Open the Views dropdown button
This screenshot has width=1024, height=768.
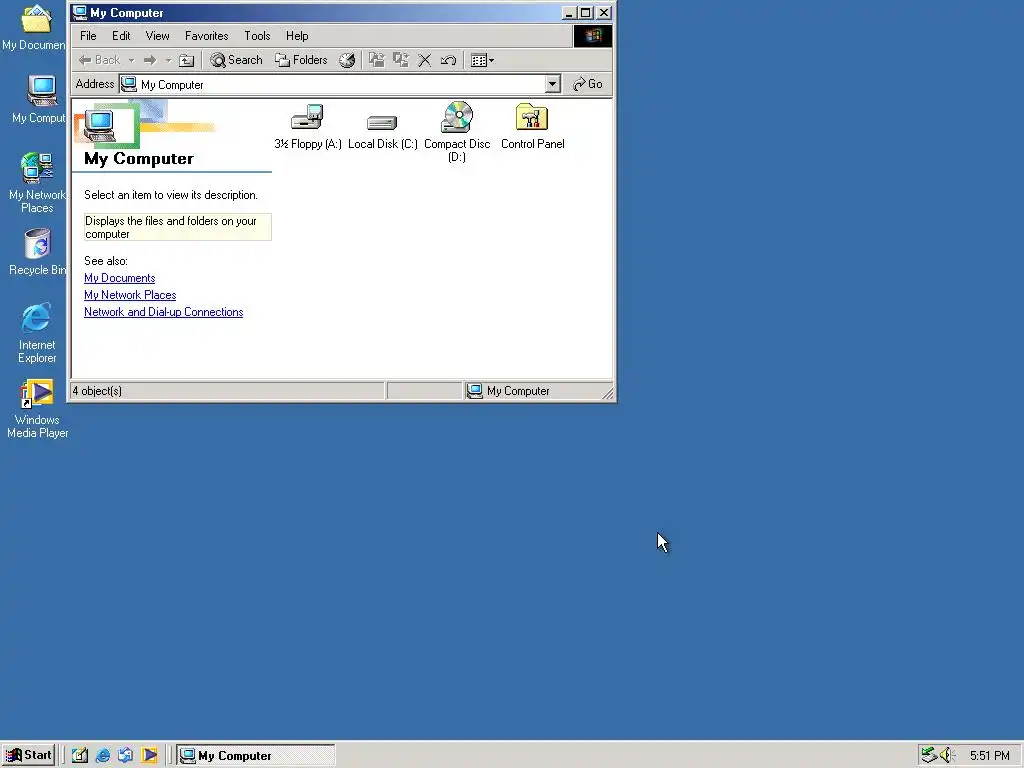pos(483,60)
